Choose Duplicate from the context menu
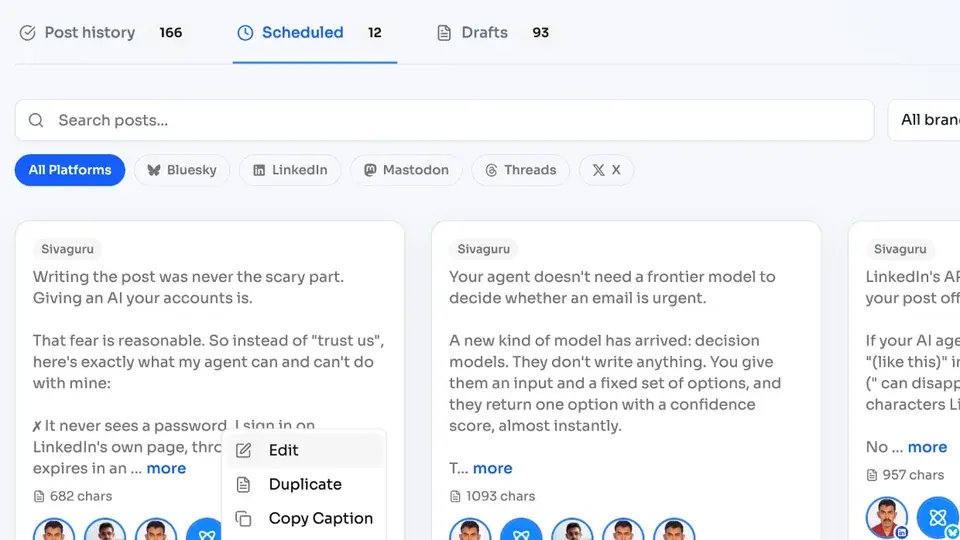Image resolution: width=960 pixels, height=540 pixels. (304, 484)
